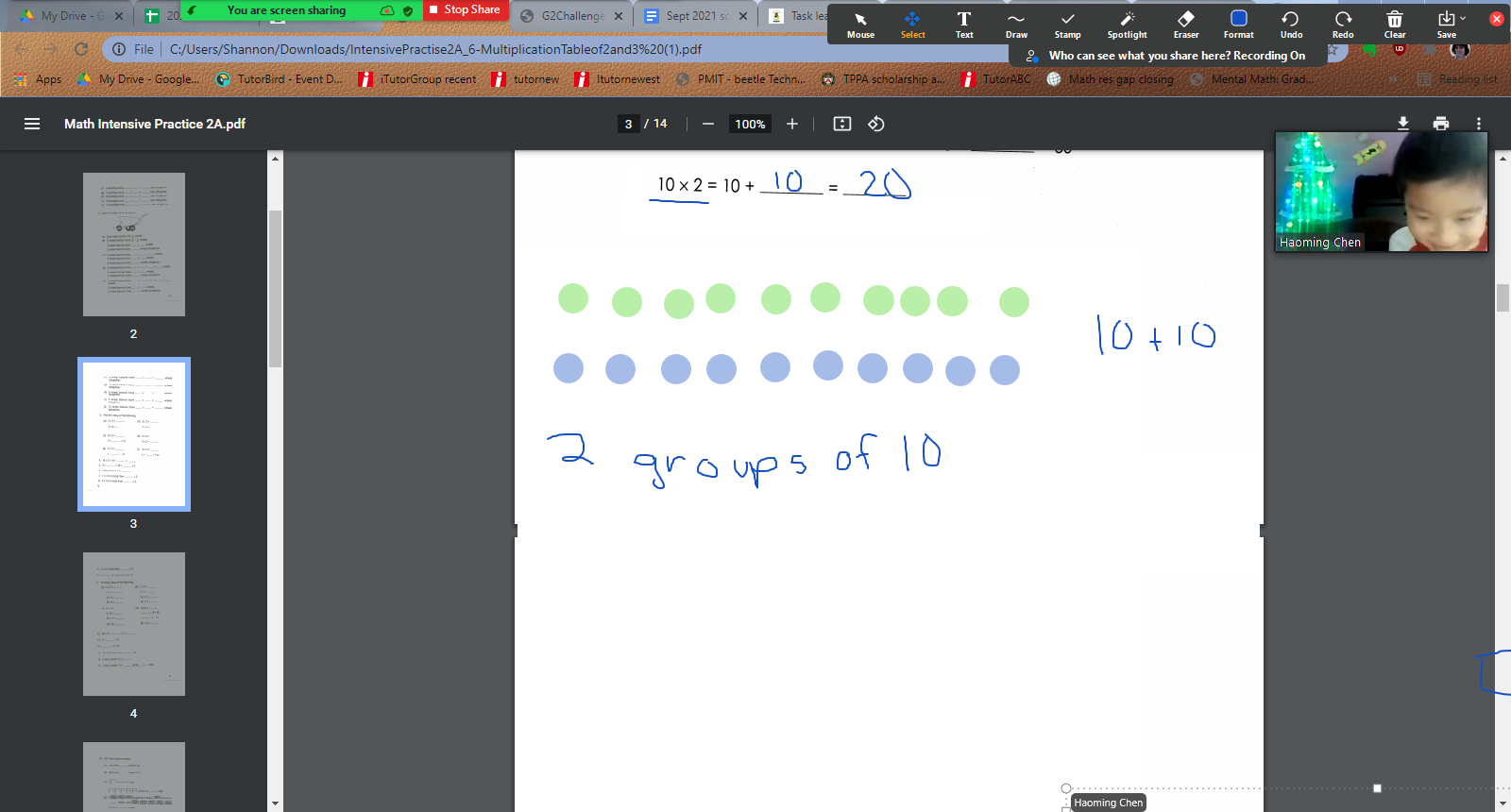Go back in browser history
The image size is (1511, 812).
21,49
